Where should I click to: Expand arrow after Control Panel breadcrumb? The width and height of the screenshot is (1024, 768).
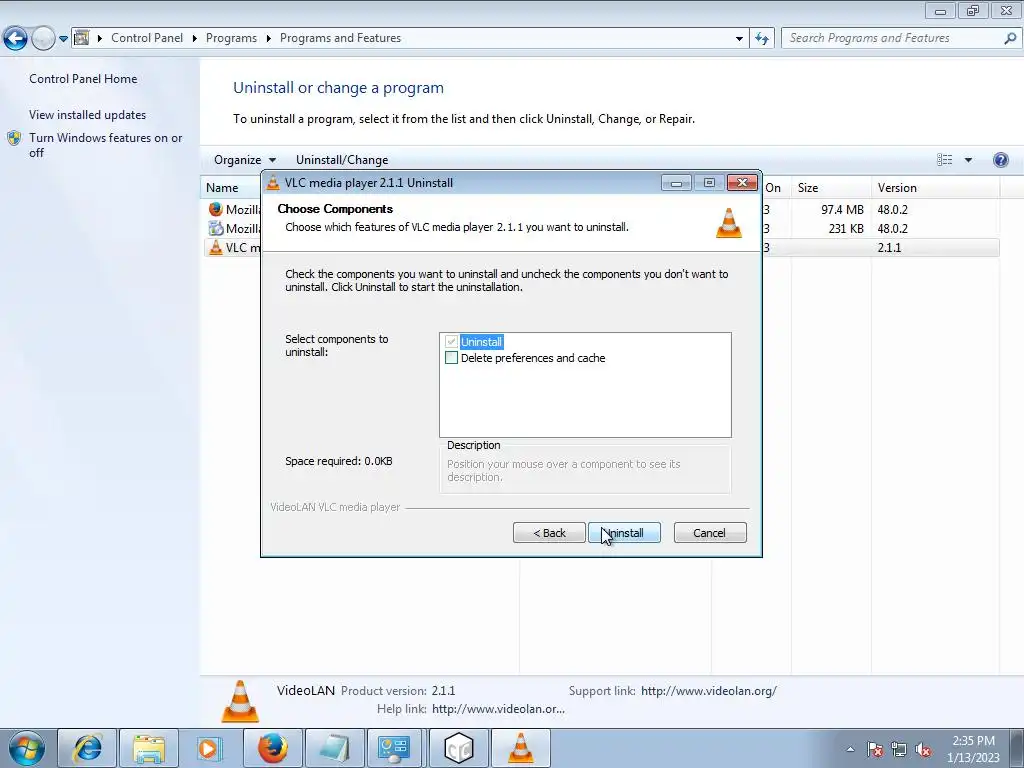195,39
